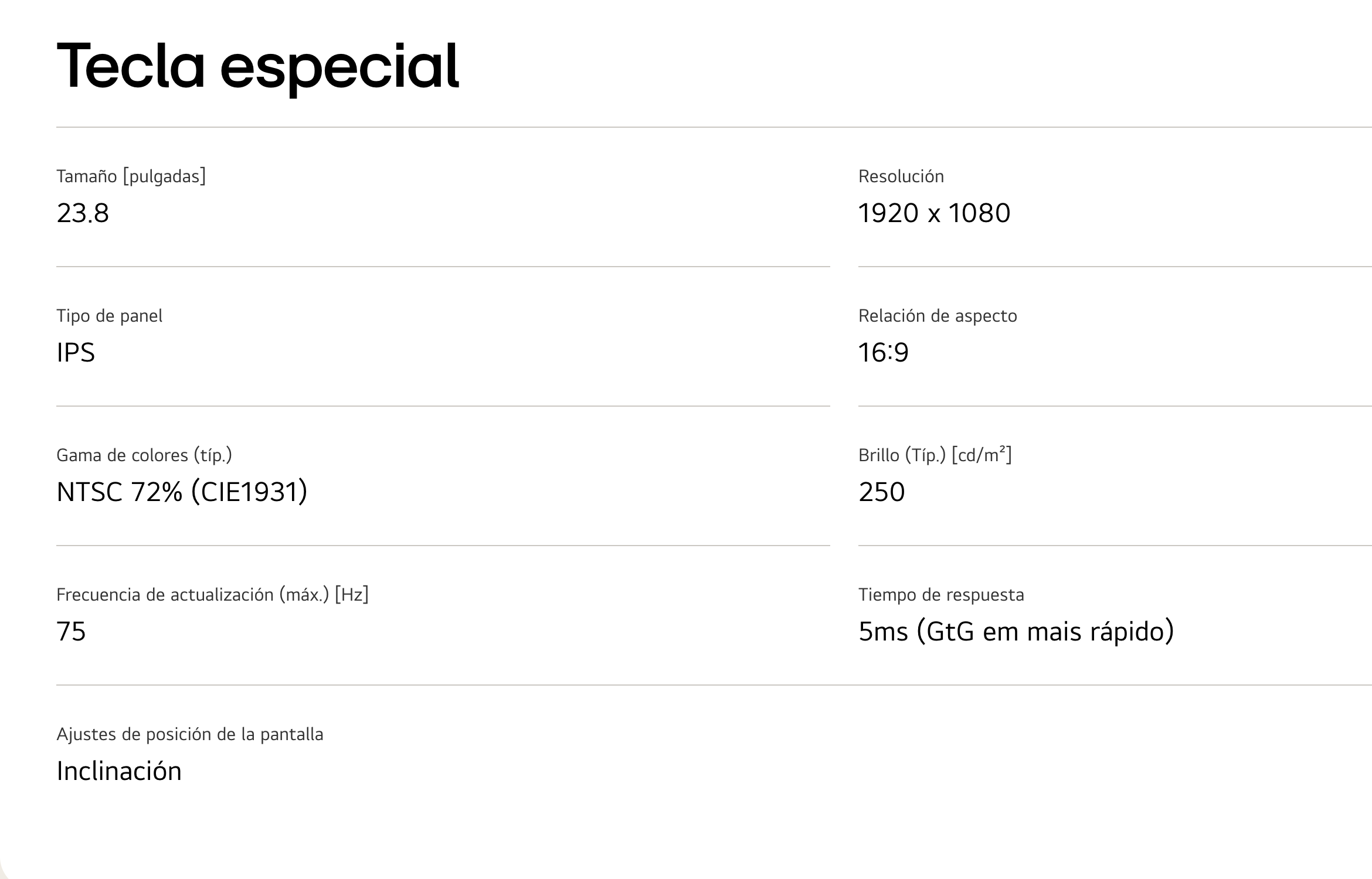
Task: Click the NTSC 72% (CIE1931) value
Action: pyautogui.click(x=182, y=492)
